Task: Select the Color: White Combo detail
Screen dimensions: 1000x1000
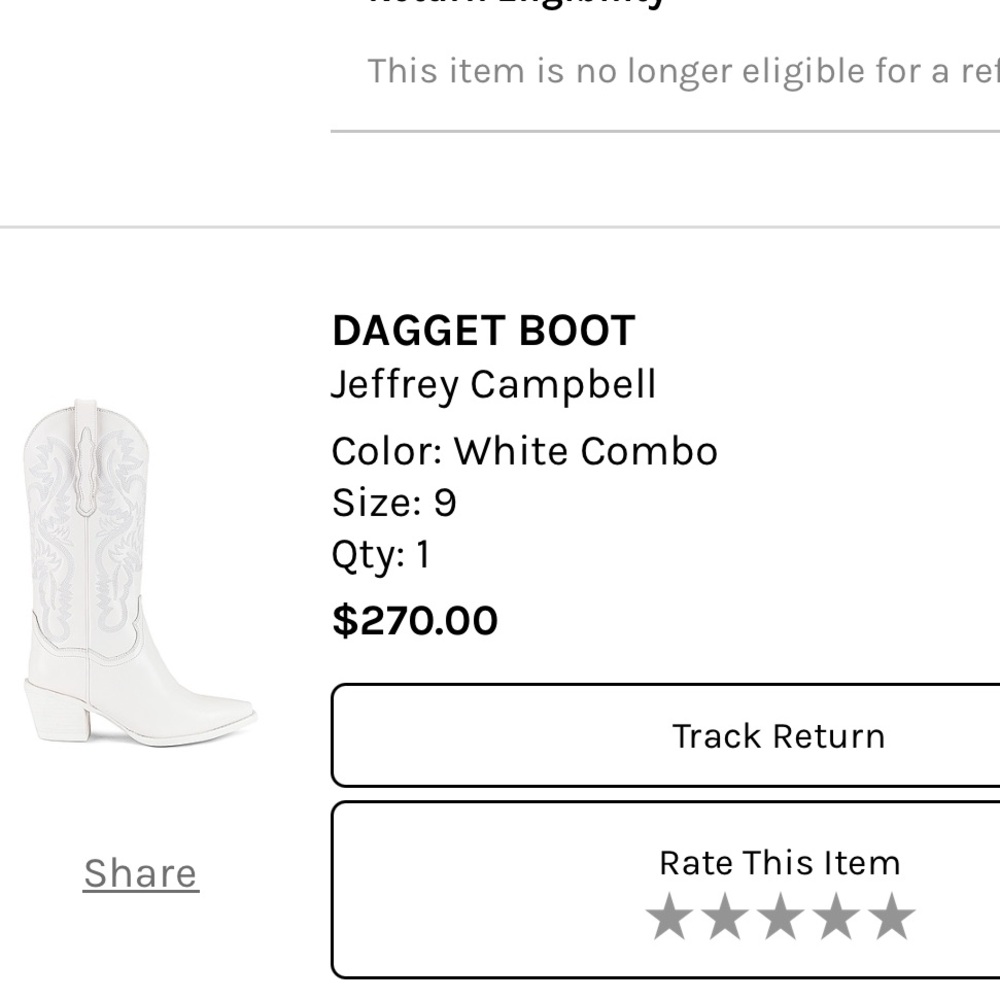Action: coord(524,451)
